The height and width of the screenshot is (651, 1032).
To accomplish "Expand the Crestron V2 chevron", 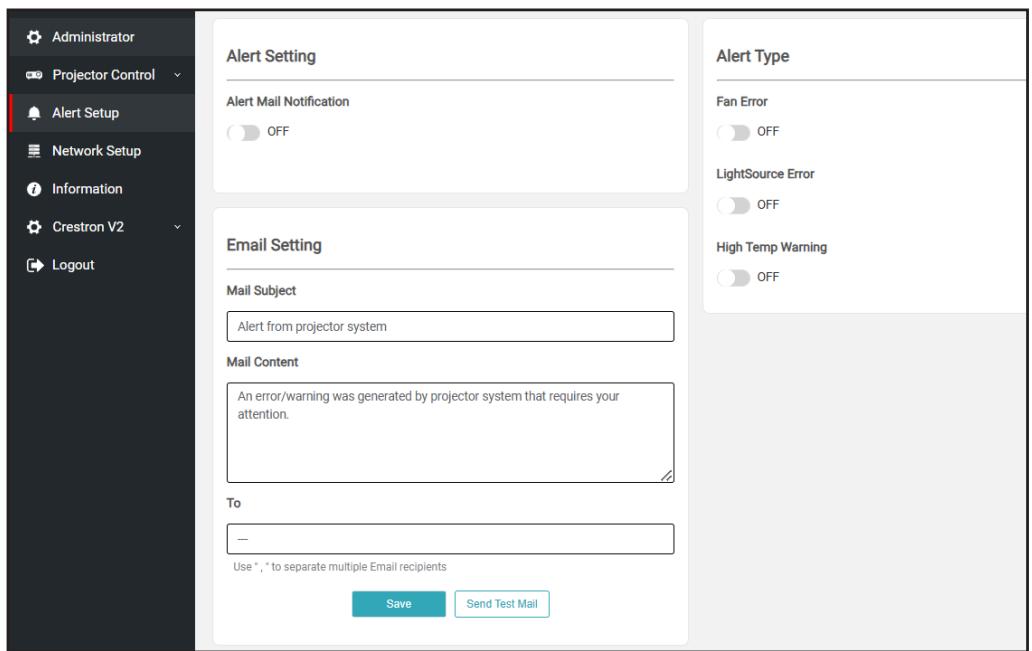I will [x=177, y=227].
